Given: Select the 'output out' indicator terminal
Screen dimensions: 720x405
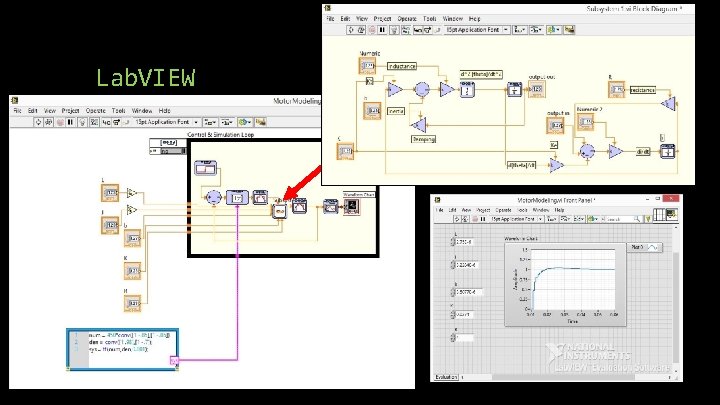Looking at the screenshot, I should (537, 89).
